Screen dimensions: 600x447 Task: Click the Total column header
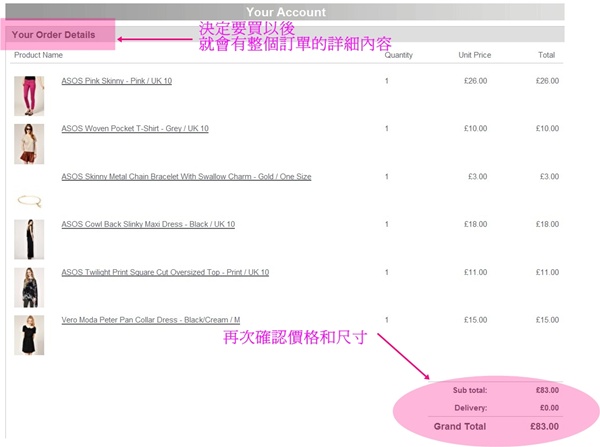(x=546, y=55)
